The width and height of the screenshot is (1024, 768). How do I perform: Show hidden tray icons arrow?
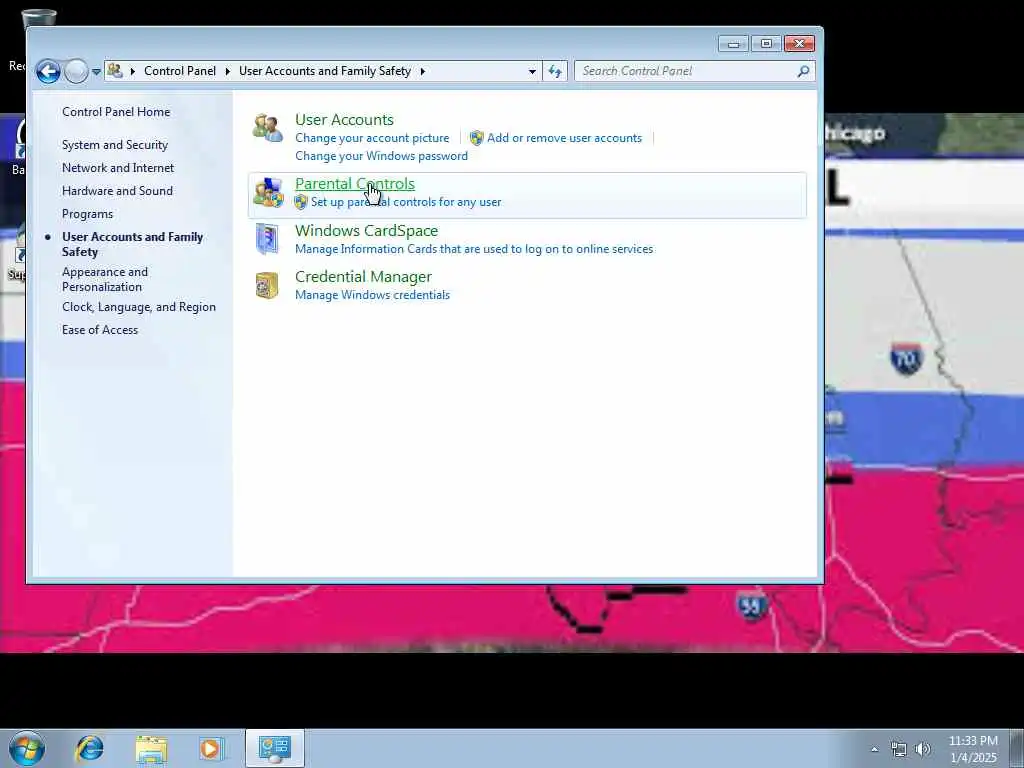pos(874,749)
